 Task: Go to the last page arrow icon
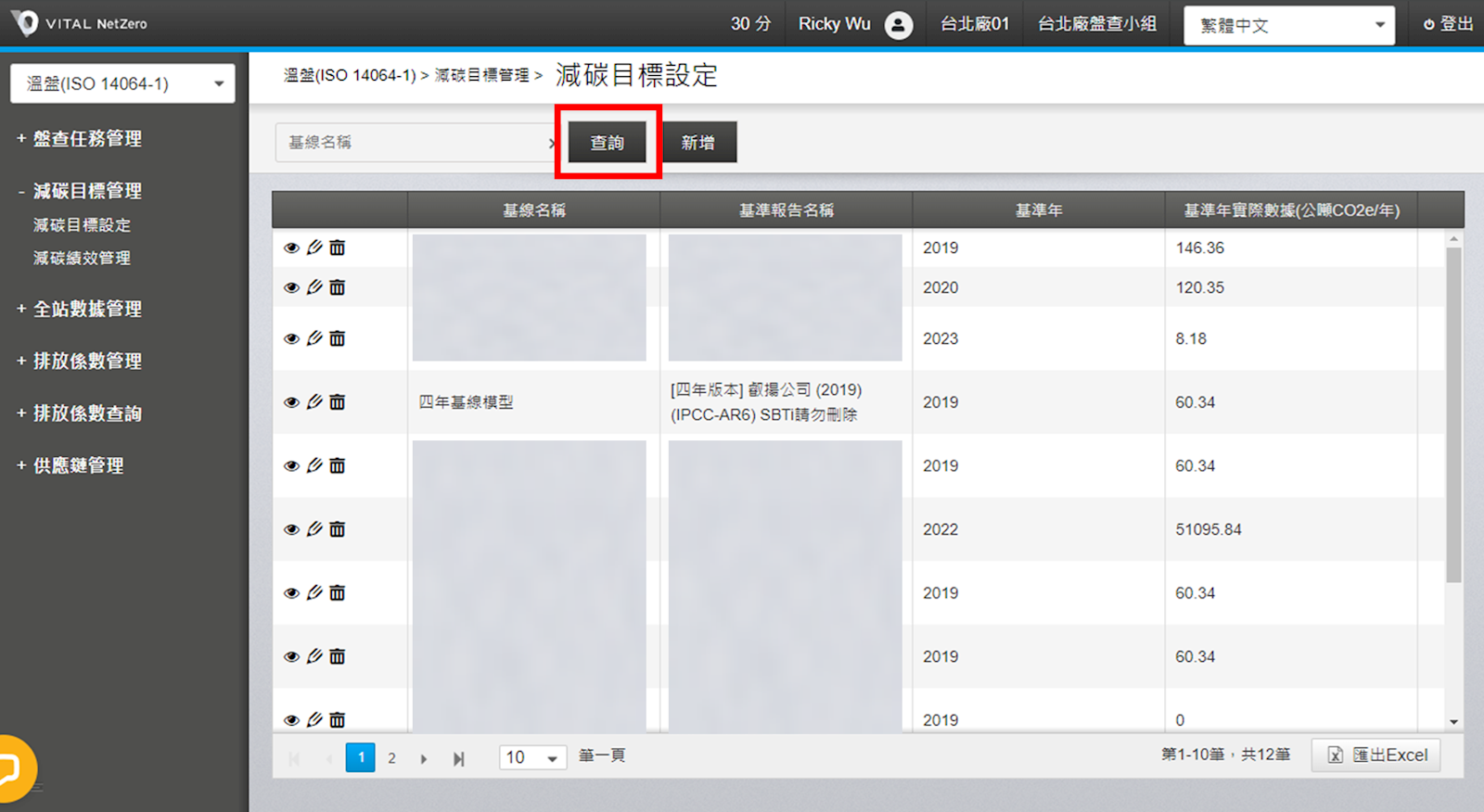(458, 758)
